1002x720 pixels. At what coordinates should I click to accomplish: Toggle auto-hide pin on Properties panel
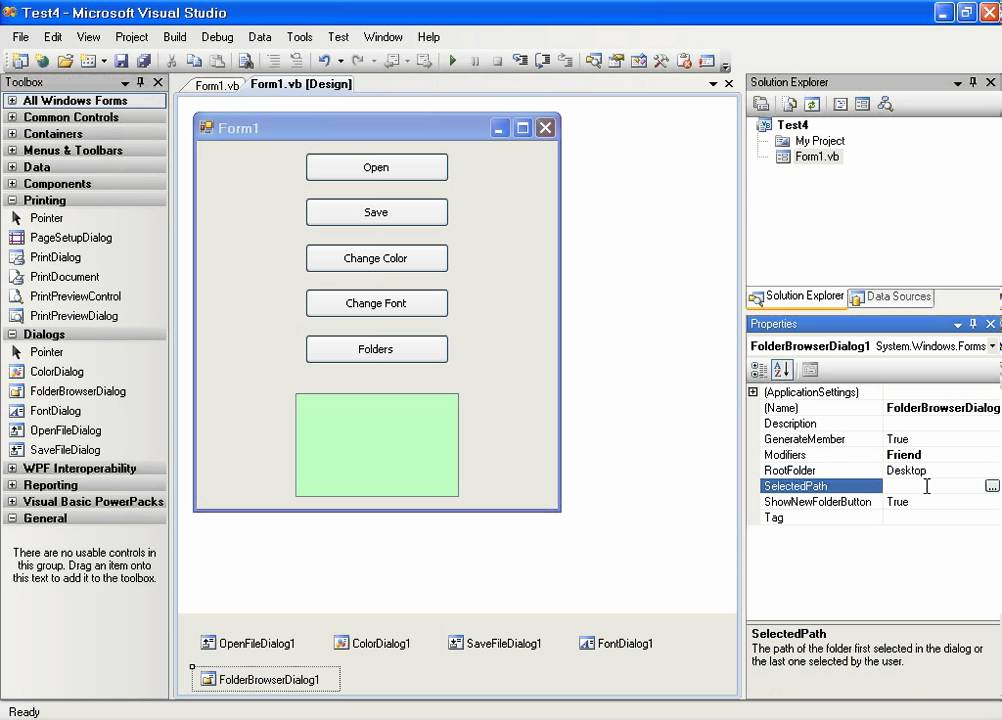[973, 324]
